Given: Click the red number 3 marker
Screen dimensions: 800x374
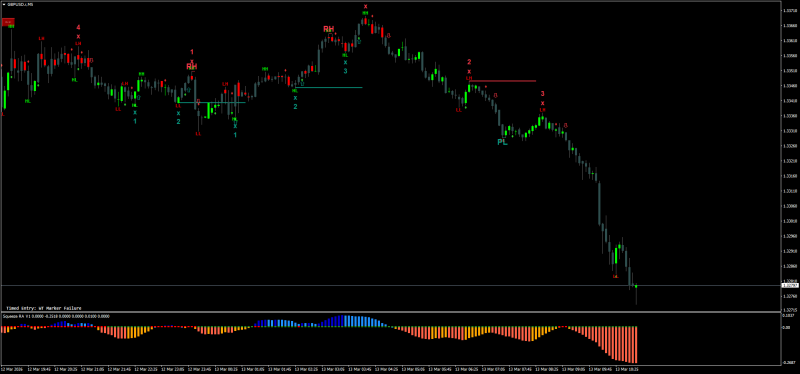Looking at the screenshot, I should click(543, 94).
